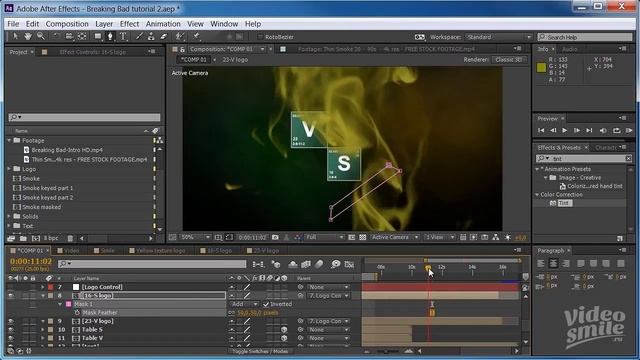Take snapshot with camera icon in viewer

click(276, 237)
